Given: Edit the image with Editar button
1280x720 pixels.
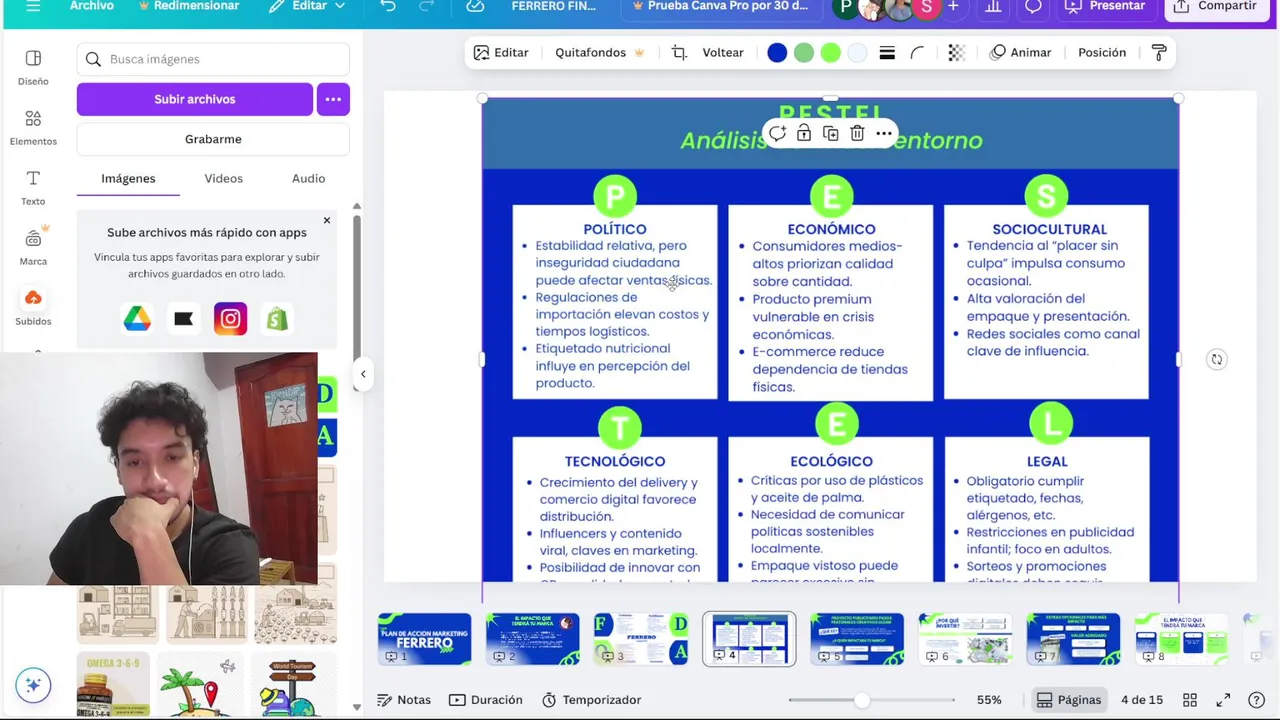Looking at the screenshot, I should tap(501, 52).
